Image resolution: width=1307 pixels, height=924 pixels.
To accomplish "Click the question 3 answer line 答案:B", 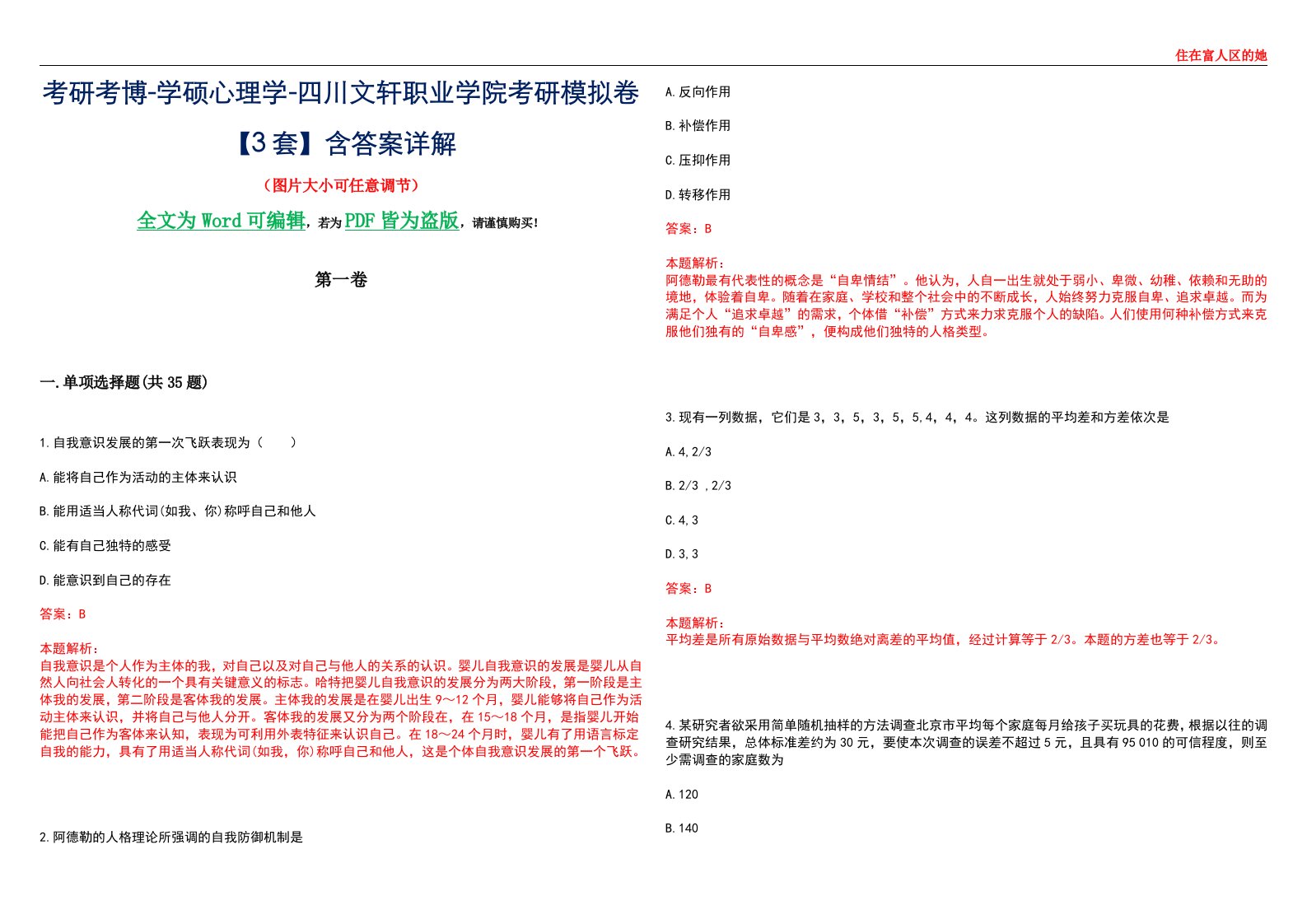I will tap(689, 589).
